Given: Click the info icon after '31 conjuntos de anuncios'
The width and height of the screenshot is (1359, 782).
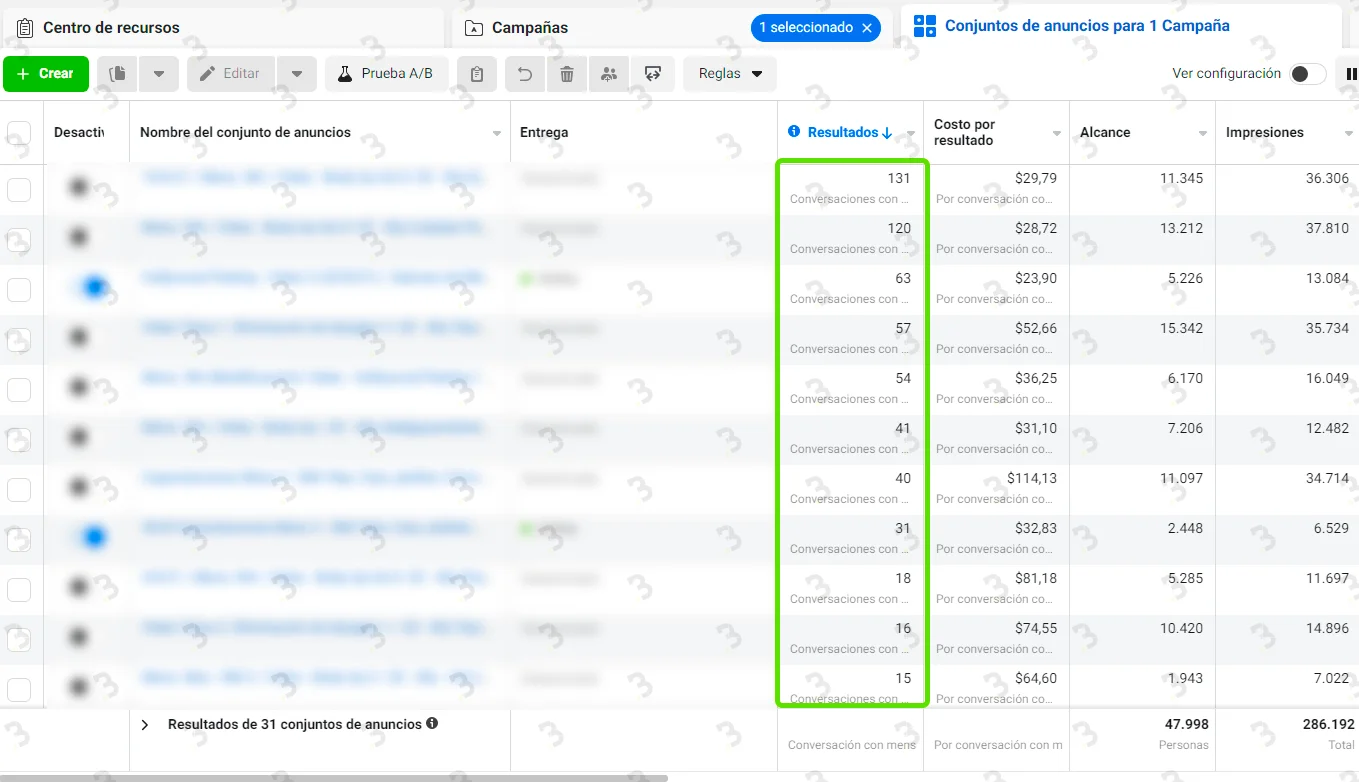Looking at the screenshot, I should pos(432,723).
